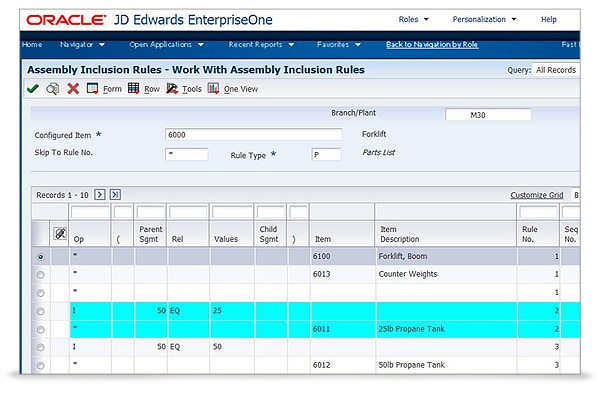Expand the Personalization dropdown
Image resolution: width=600 pixels, height=400 pixels.
pos(485,19)
